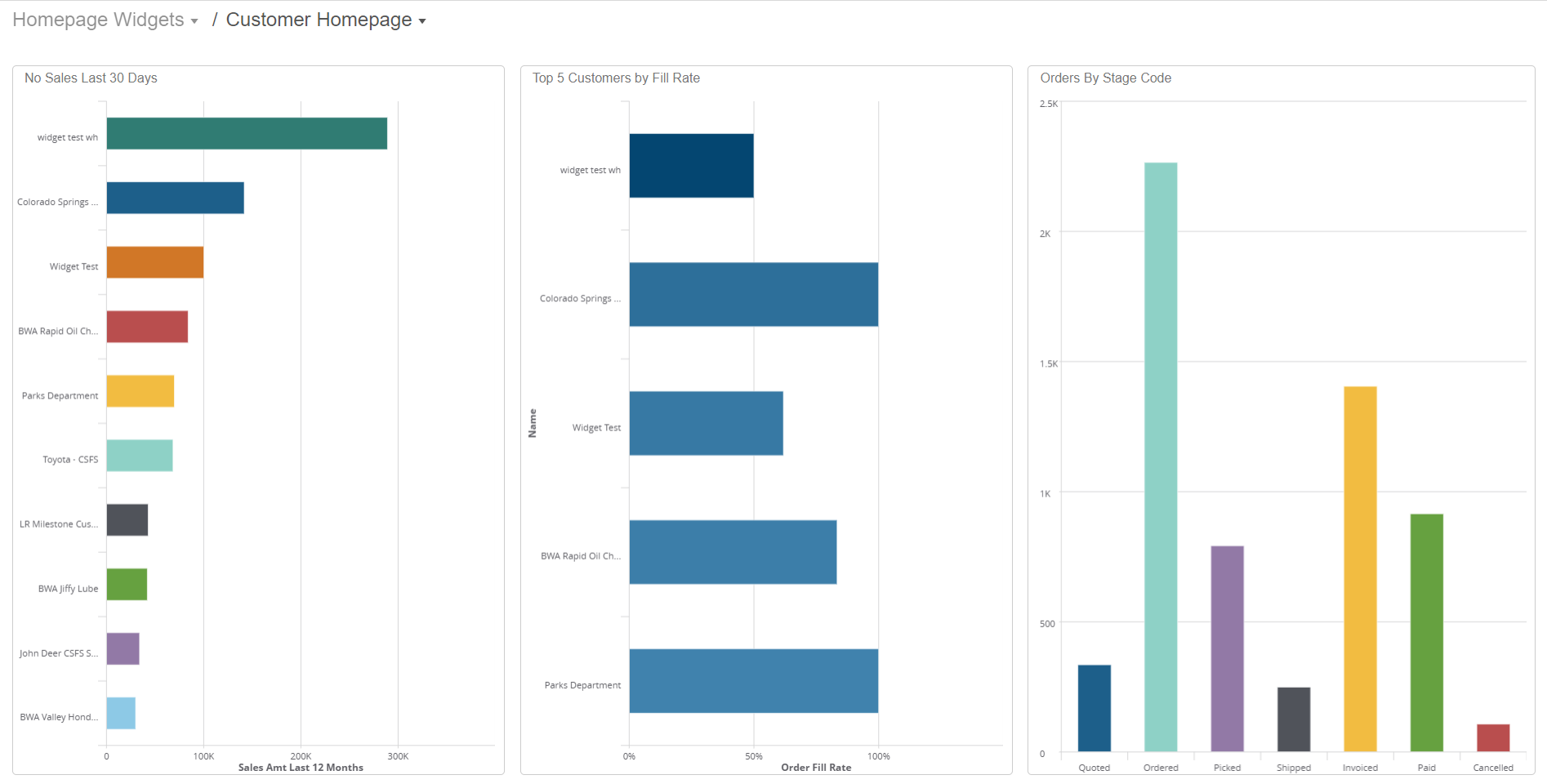Click the yellow Parks Department sales bar
Viewport: 1547px width, 784px height.
click(x=140, y=391)
